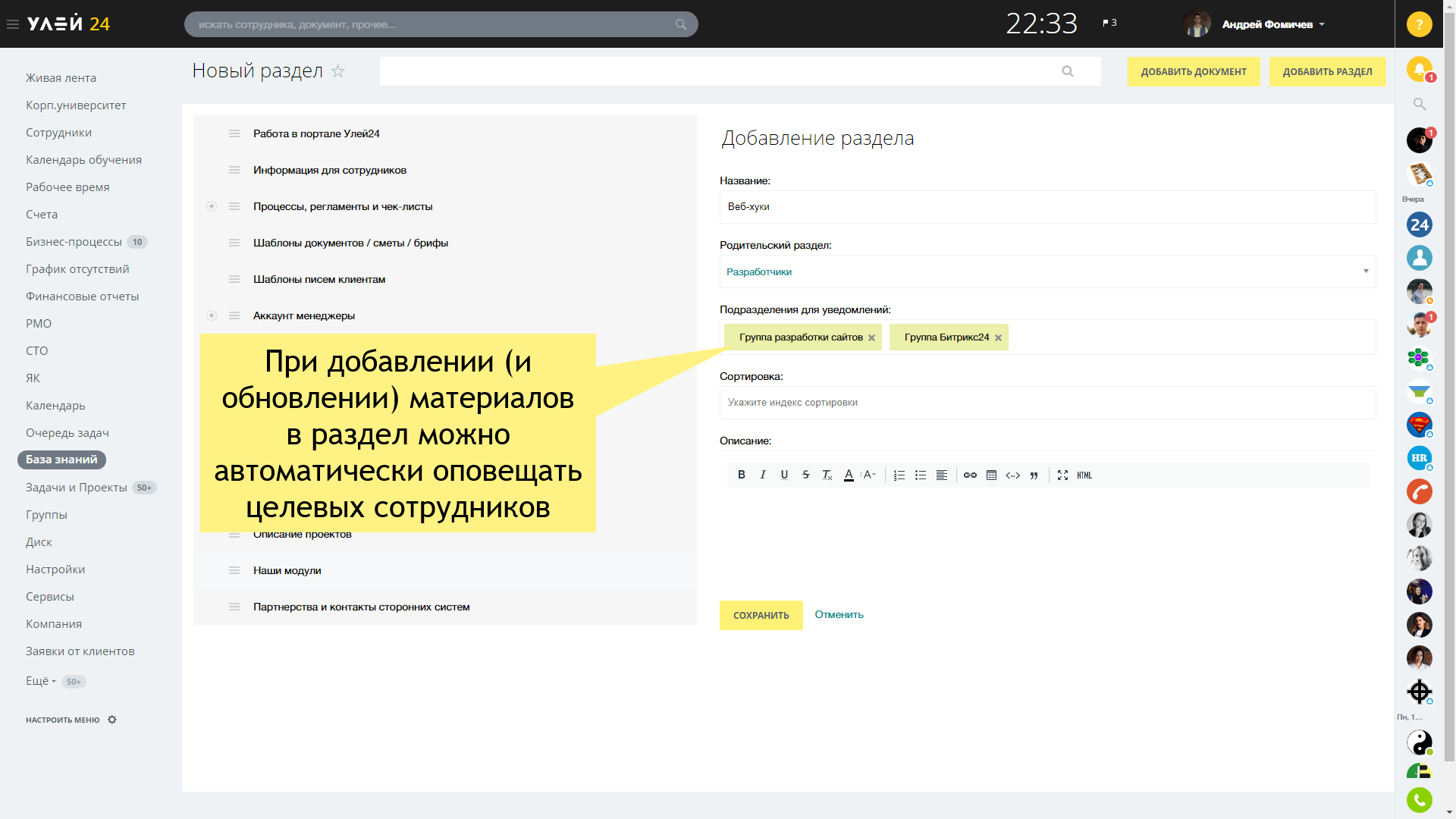
Task: Expand Процессы, регламенты и чек-листы section
Action: point(212,206)
